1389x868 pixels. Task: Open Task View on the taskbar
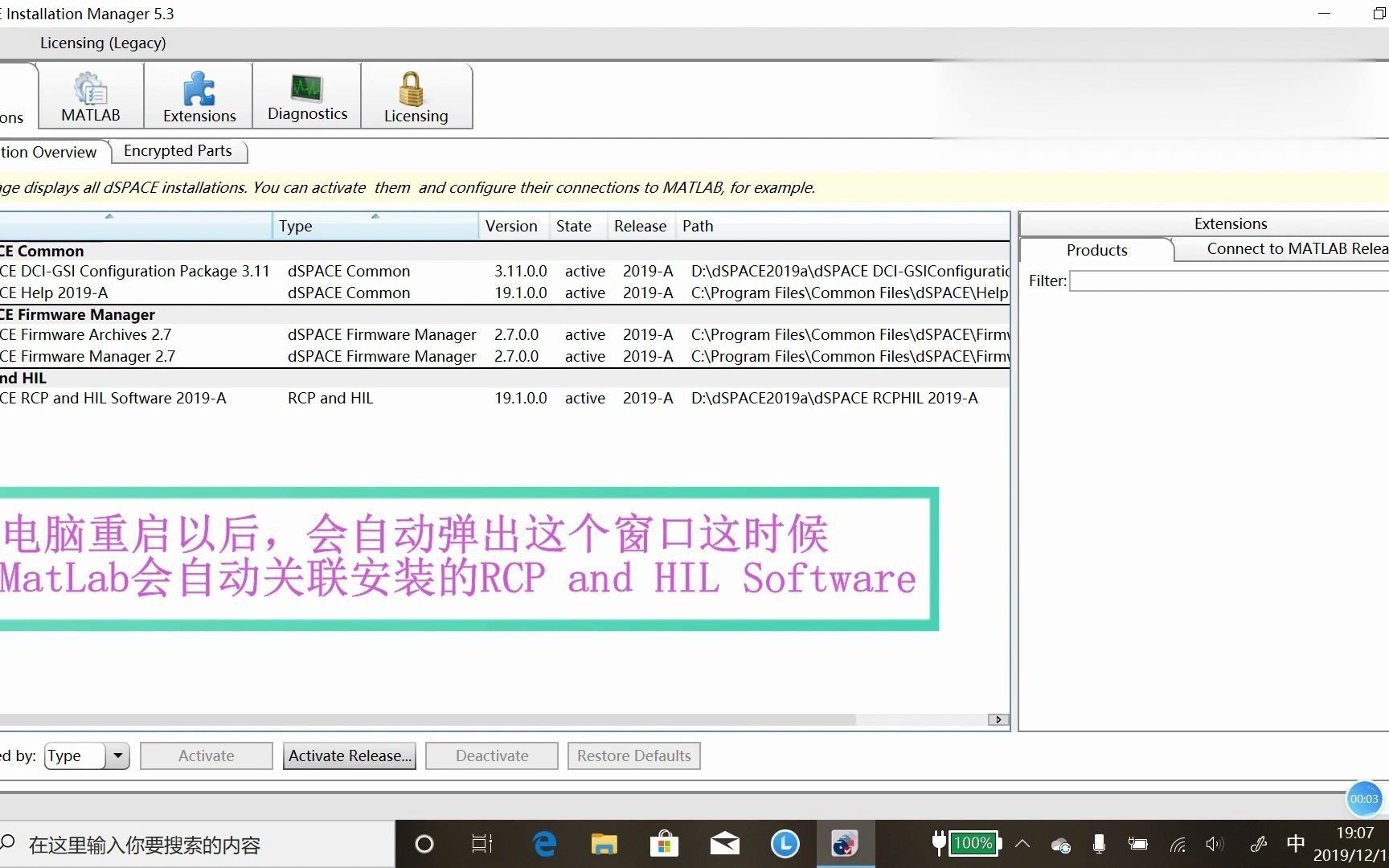pos(482,844)
